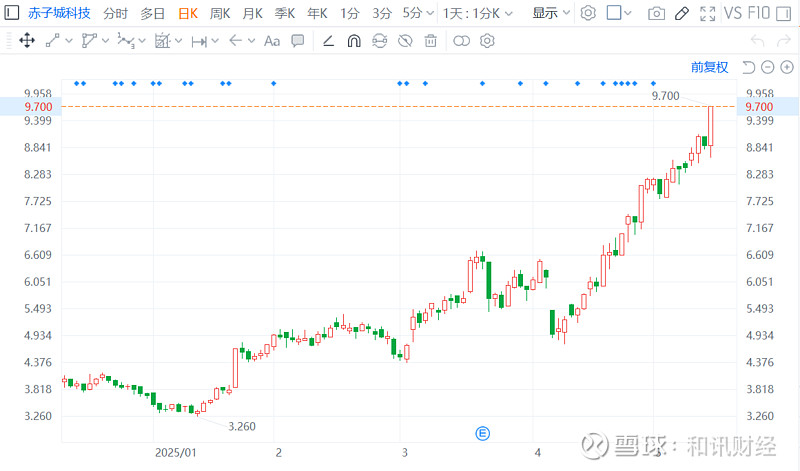This screenshot has width=800, height=471.
Task: Open drawing toolbar settings gear
Action: pyautogui.click(x=487, y=41)
